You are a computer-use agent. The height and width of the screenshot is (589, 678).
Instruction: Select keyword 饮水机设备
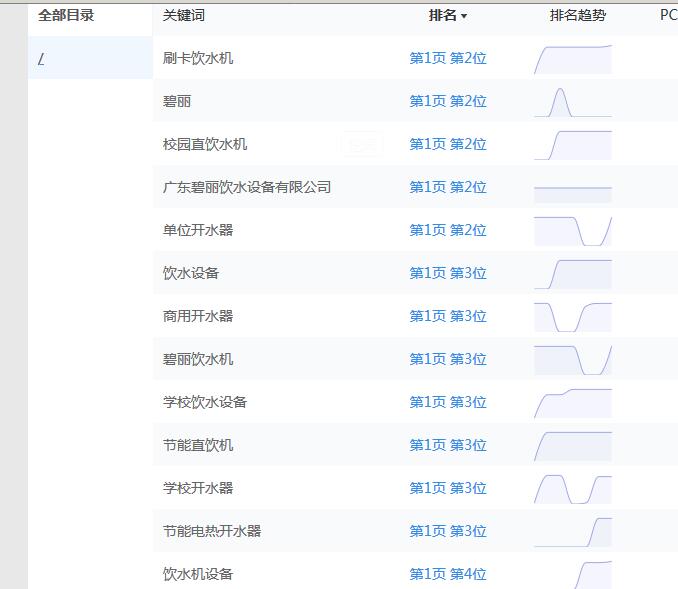(198, 574)
